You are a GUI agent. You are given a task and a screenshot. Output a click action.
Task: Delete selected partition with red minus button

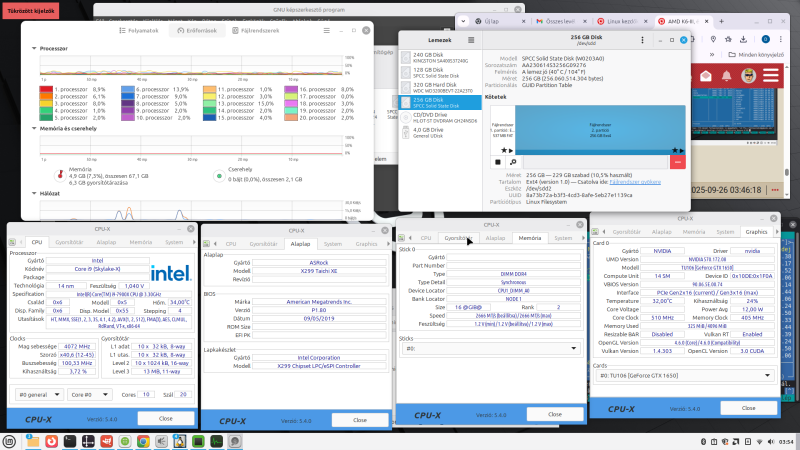point(678,162)
